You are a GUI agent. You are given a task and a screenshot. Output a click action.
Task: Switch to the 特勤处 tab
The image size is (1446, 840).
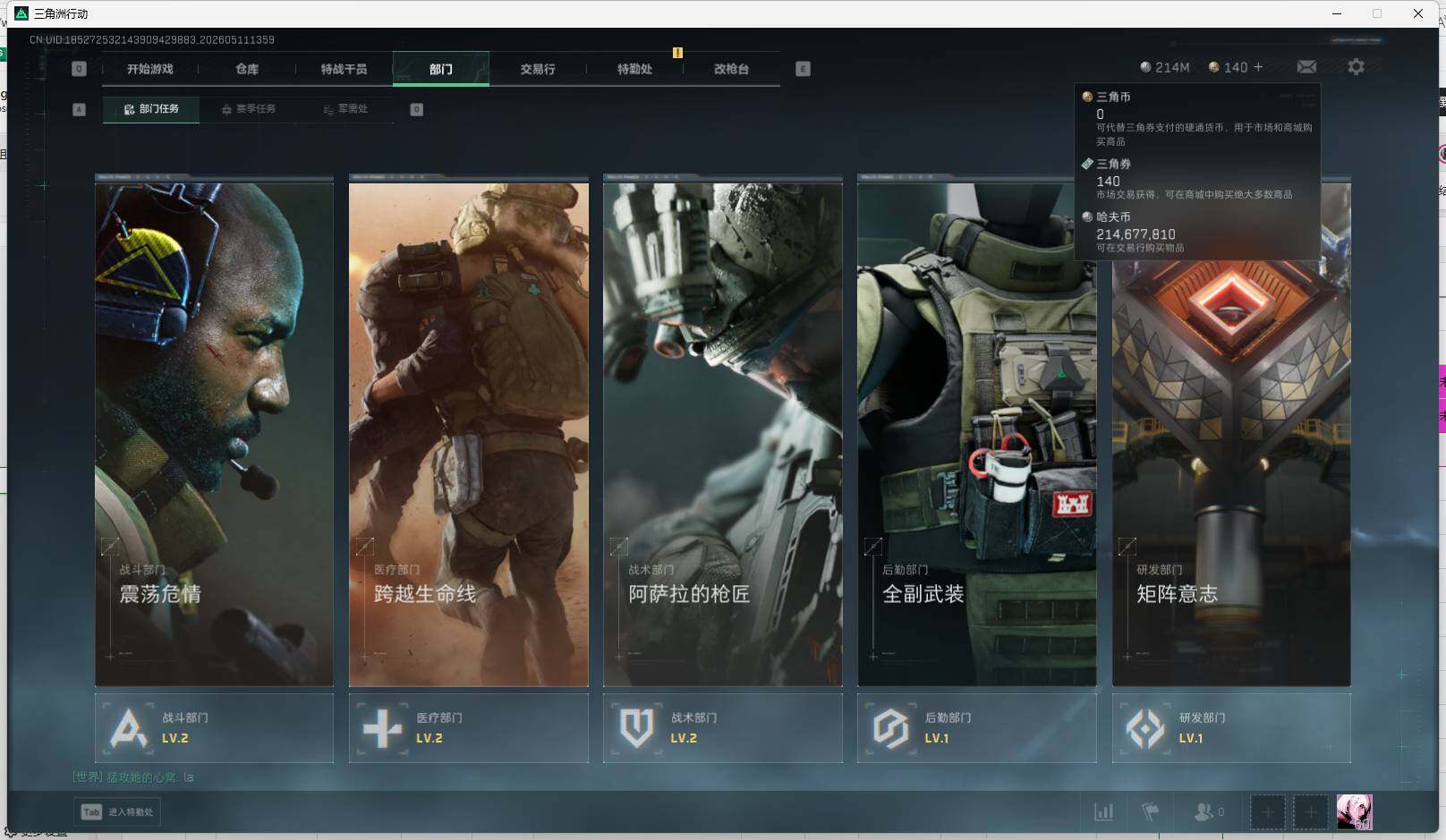(634, 69)
